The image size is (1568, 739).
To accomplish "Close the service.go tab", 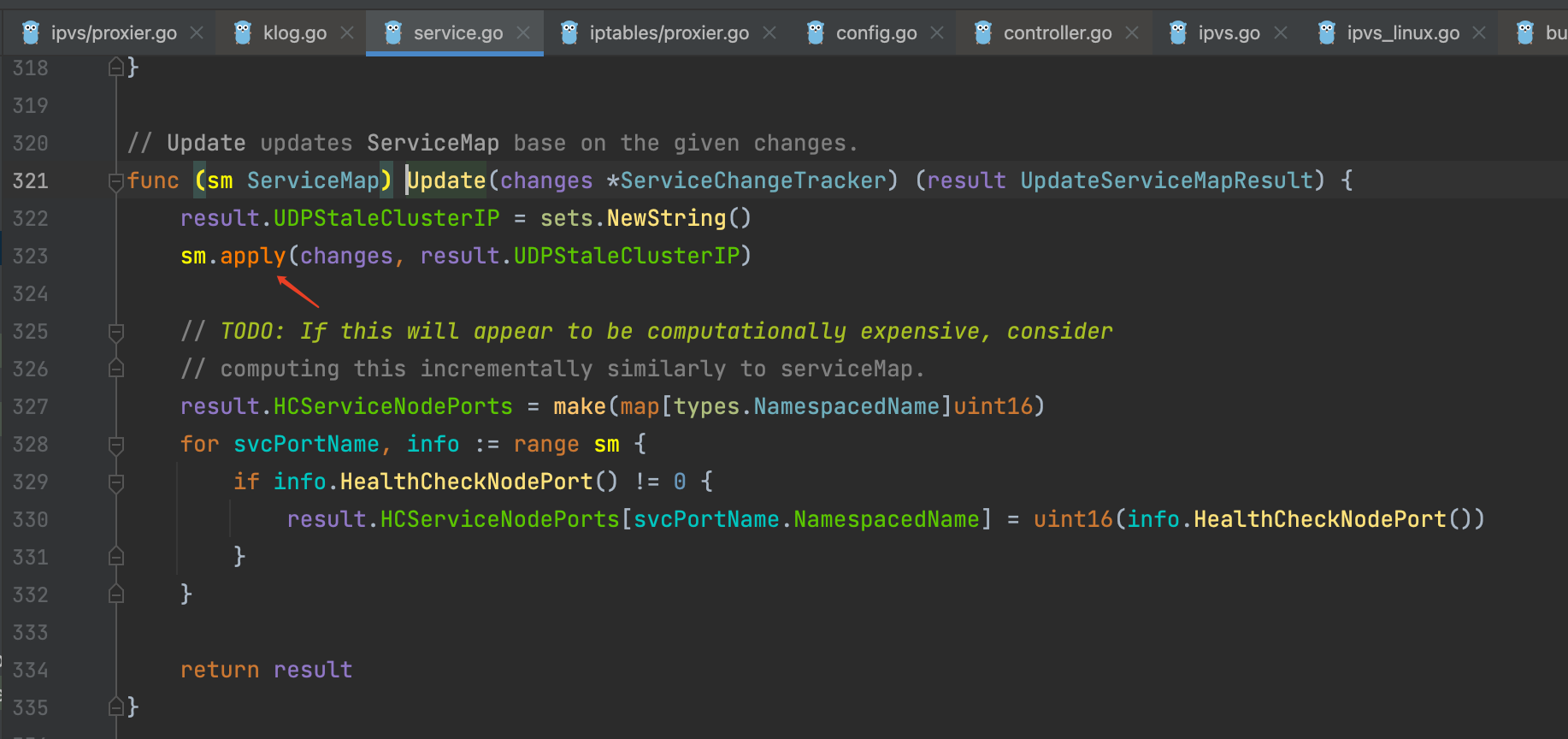I will pos(523,33).
